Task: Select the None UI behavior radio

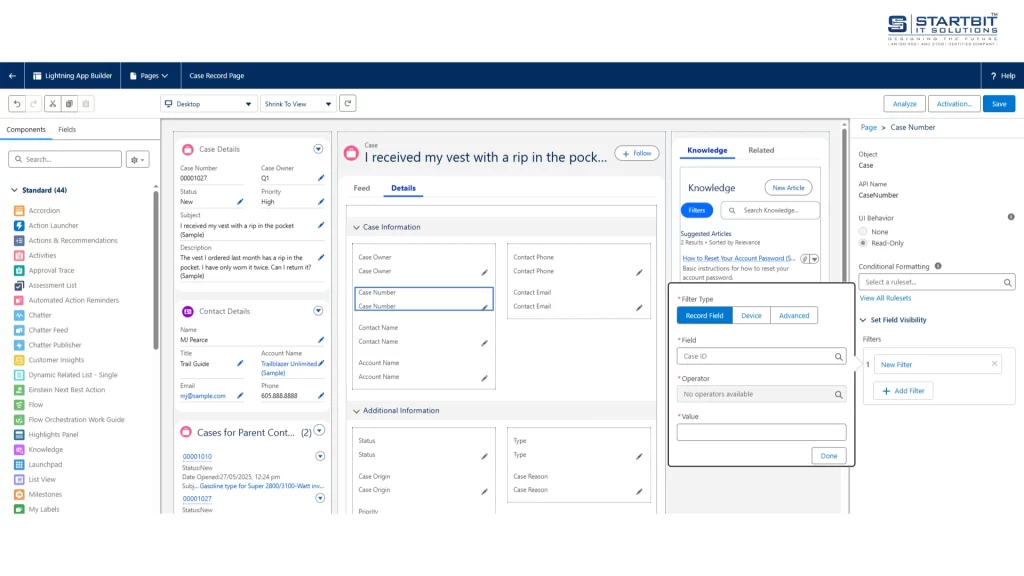Action: point(863,232)
